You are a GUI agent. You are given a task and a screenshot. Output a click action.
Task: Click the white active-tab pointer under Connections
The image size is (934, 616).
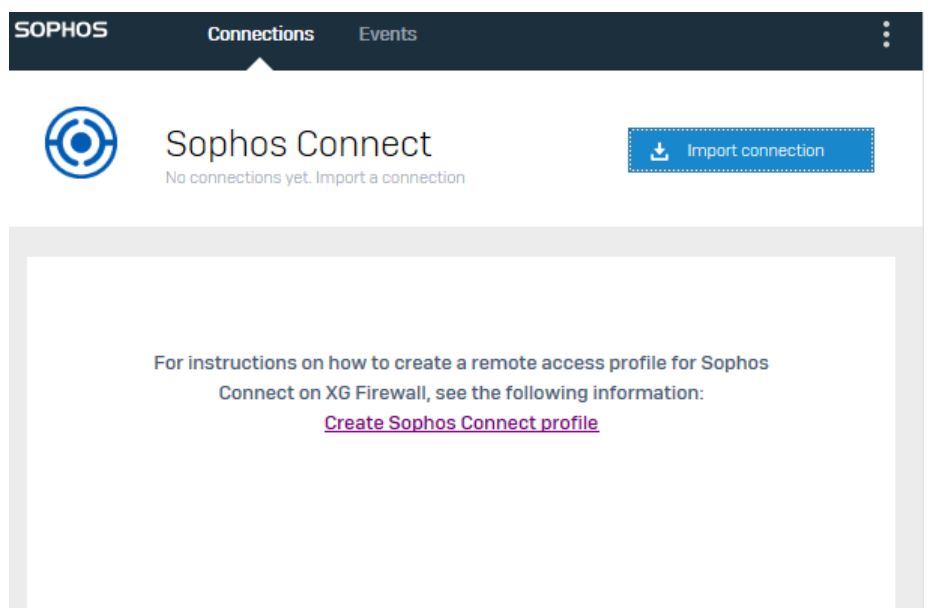pyautogui.click(x=260, y=64)
